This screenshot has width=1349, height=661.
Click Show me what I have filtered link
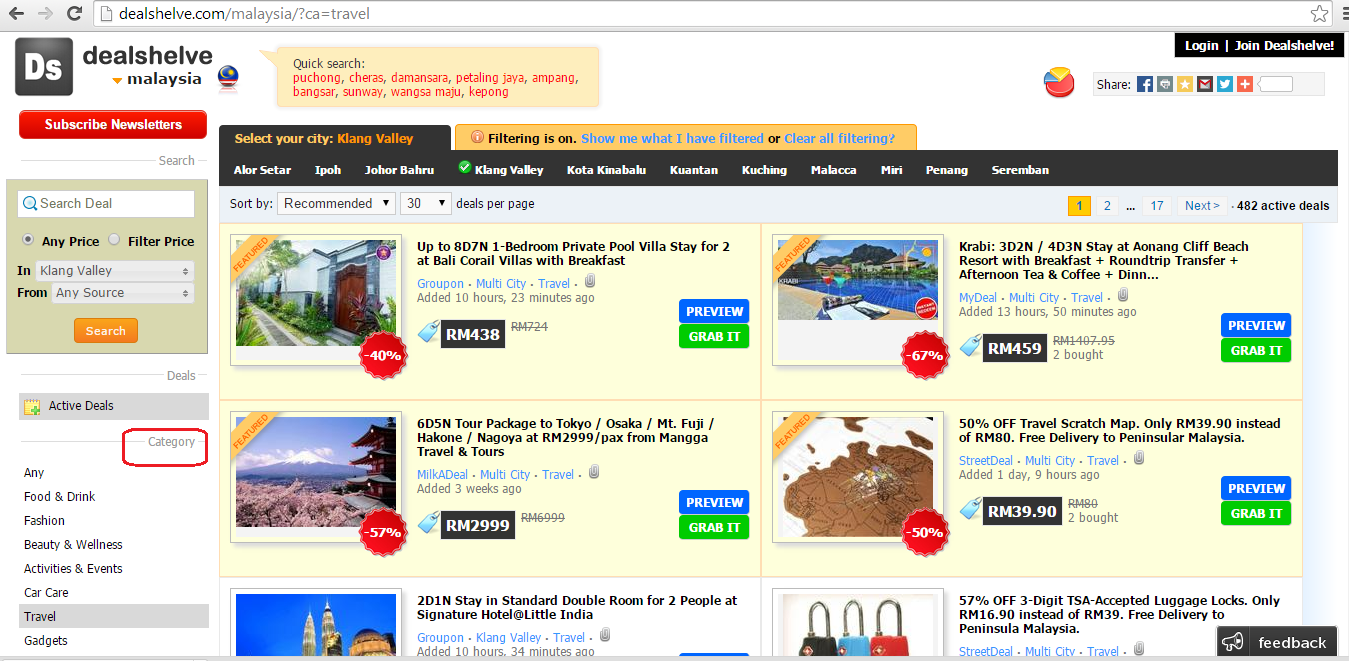pos(672,138)
